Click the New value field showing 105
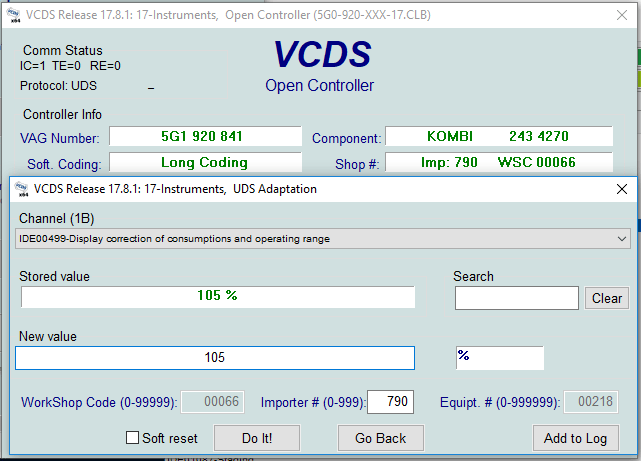The image size is (641, 461). pyautogui.click(x=215, y=358)
